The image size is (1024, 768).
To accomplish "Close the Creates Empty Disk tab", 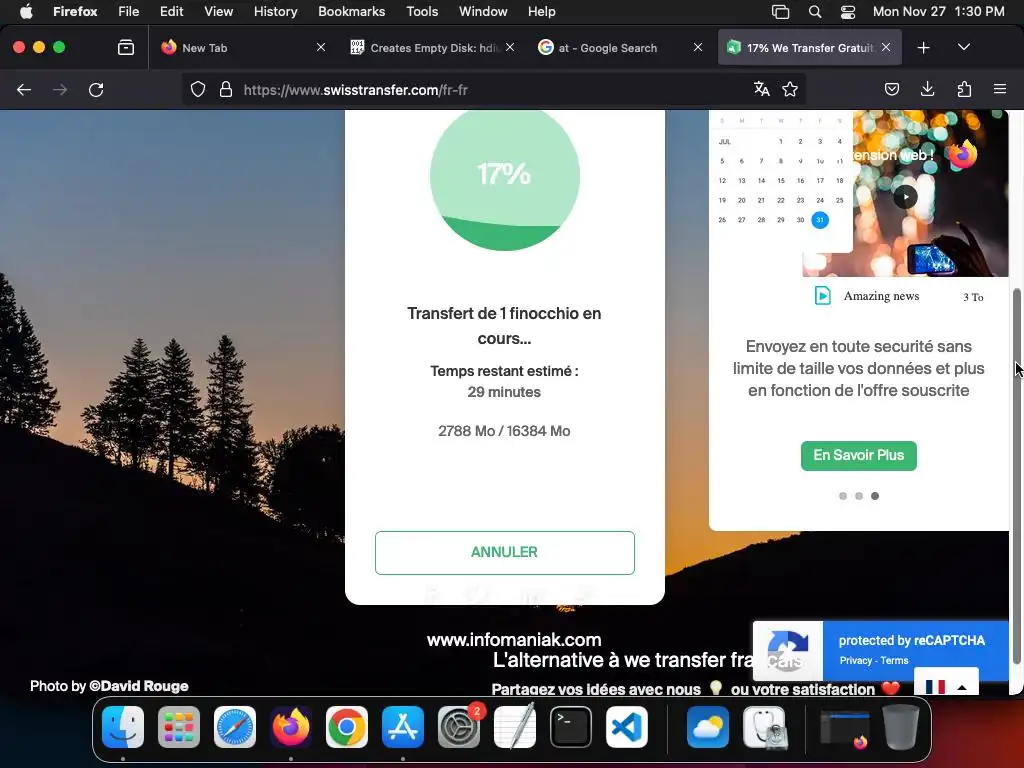I will point(510,47).
